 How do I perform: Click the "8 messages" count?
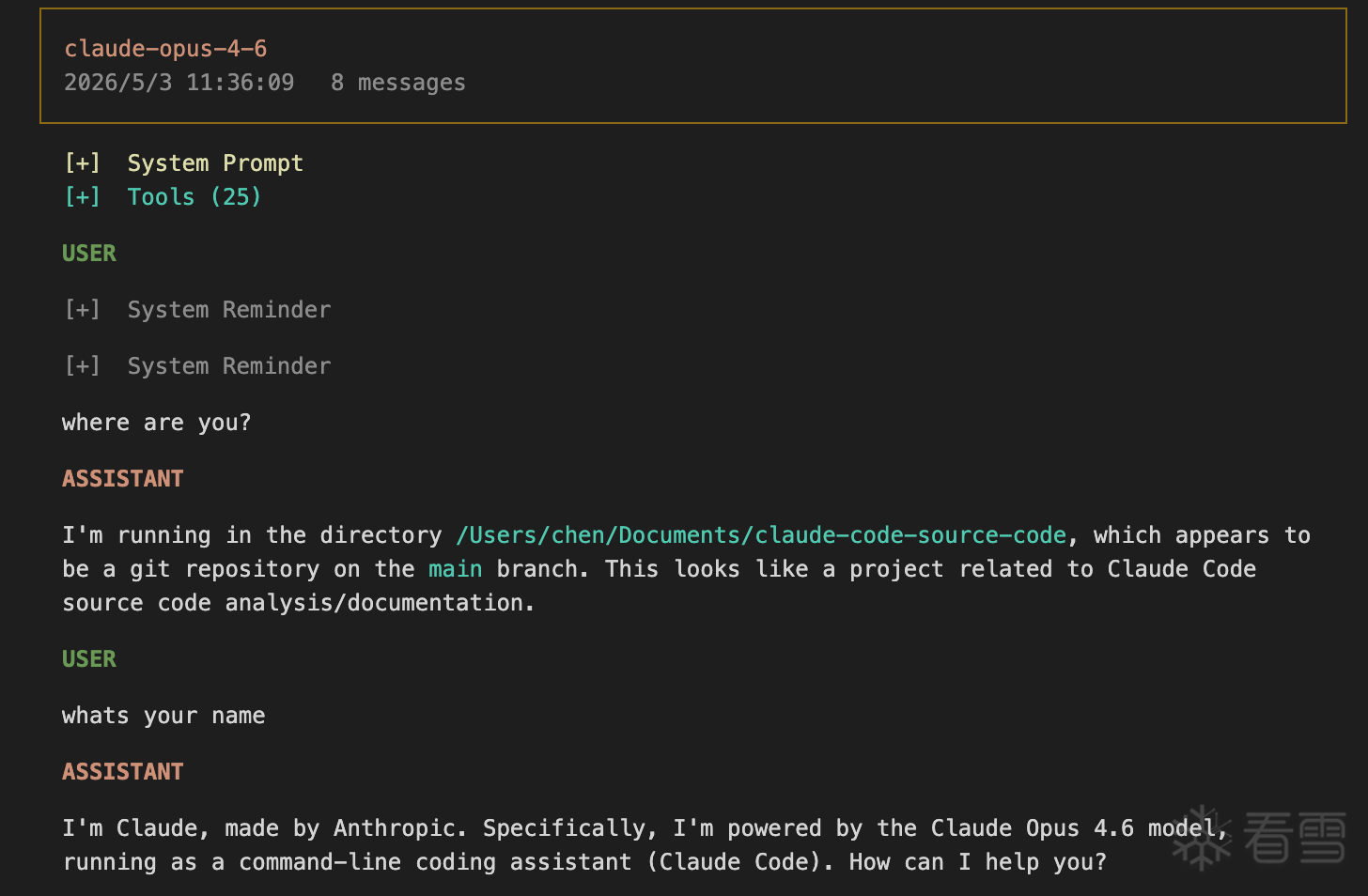coord(398,83)
